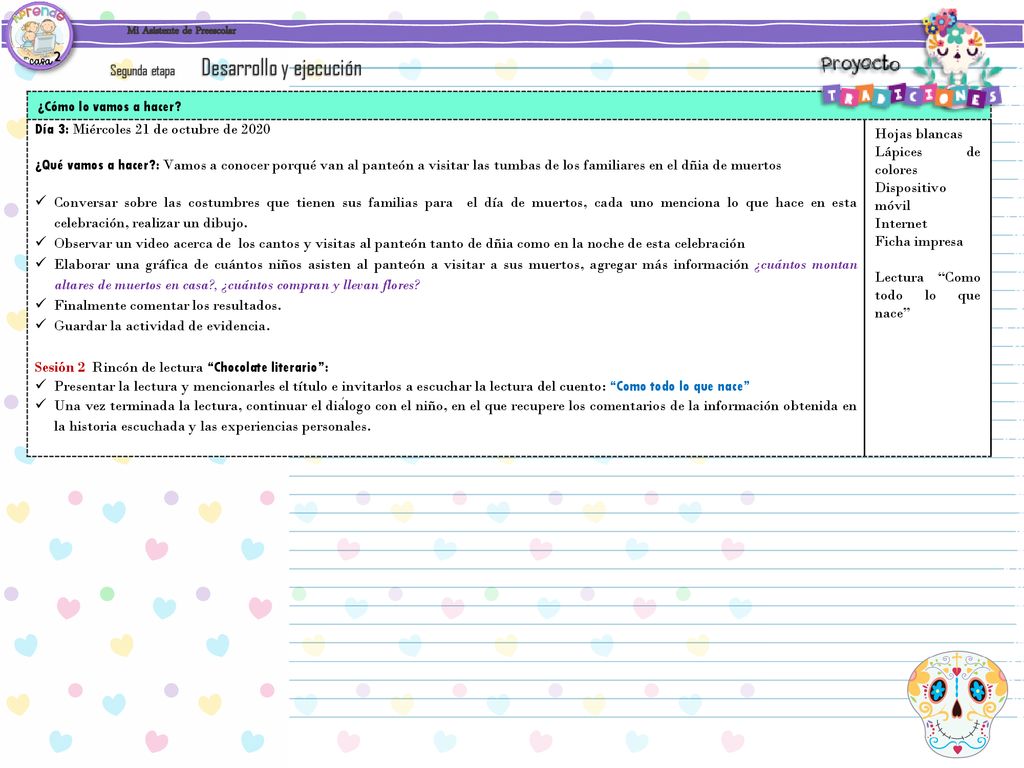Click the skull with flower crown at top right
Viewport: 1024px width, 768px height.
[x=955, y=47]
